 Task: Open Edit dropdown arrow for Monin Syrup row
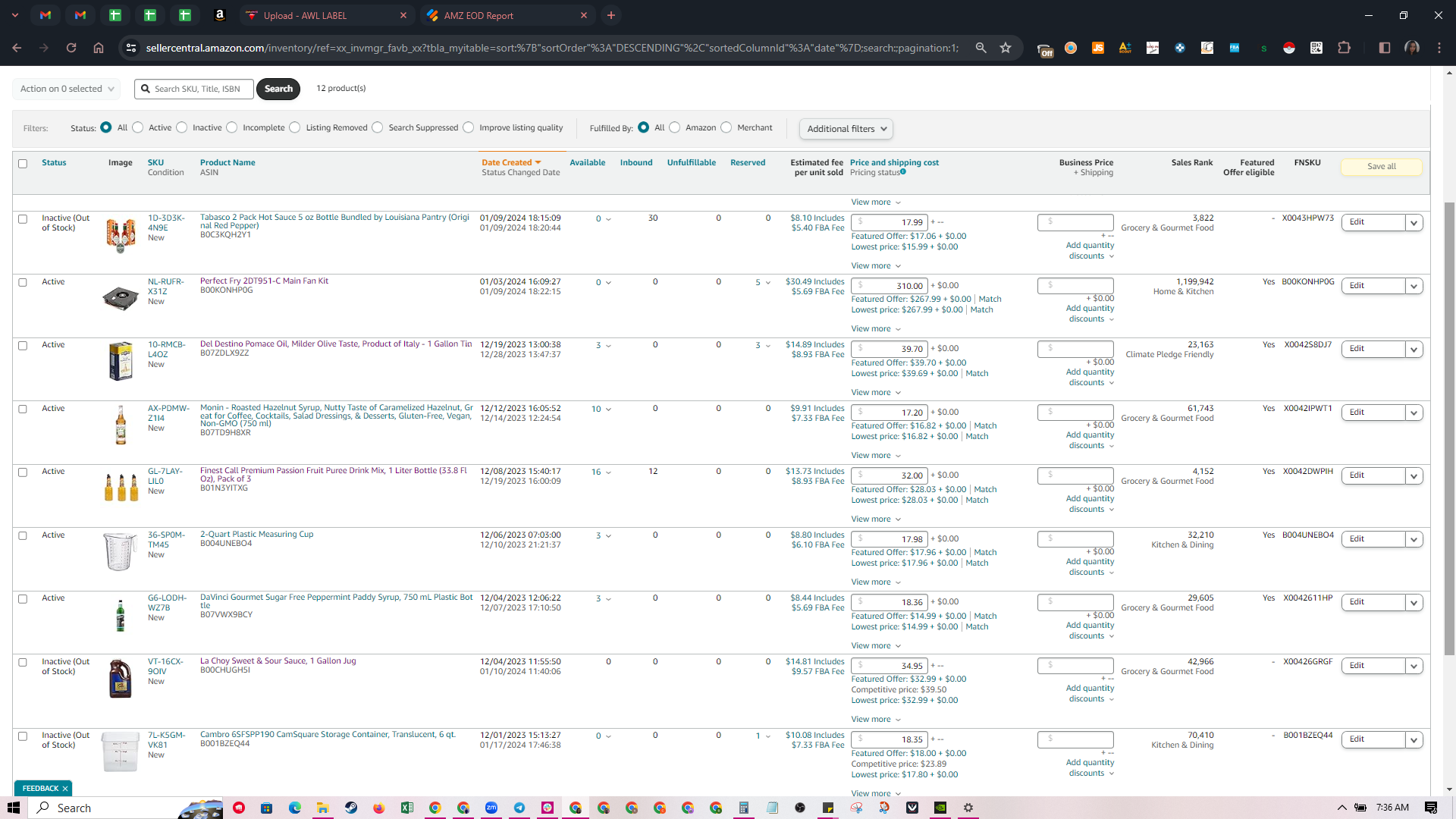point(1414,413)
